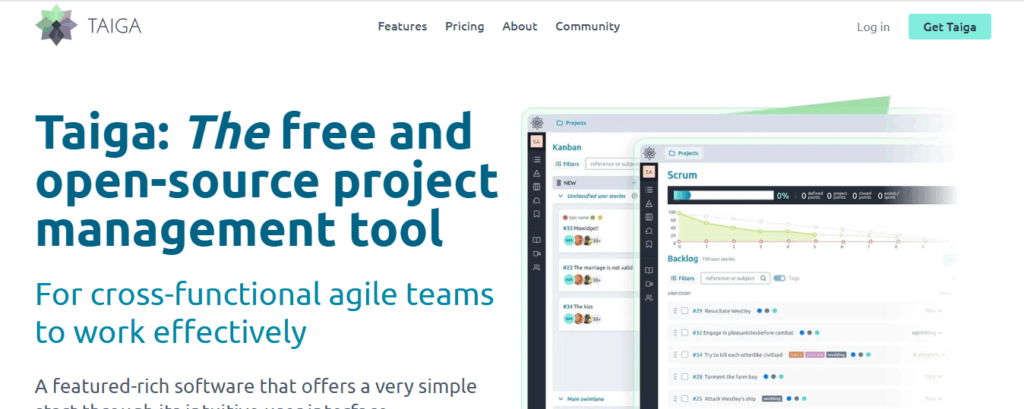Viewport: 1024px width, 409px height.
Task: Check the box for #29 Resuscitate Westley
Action: [684, 311]
